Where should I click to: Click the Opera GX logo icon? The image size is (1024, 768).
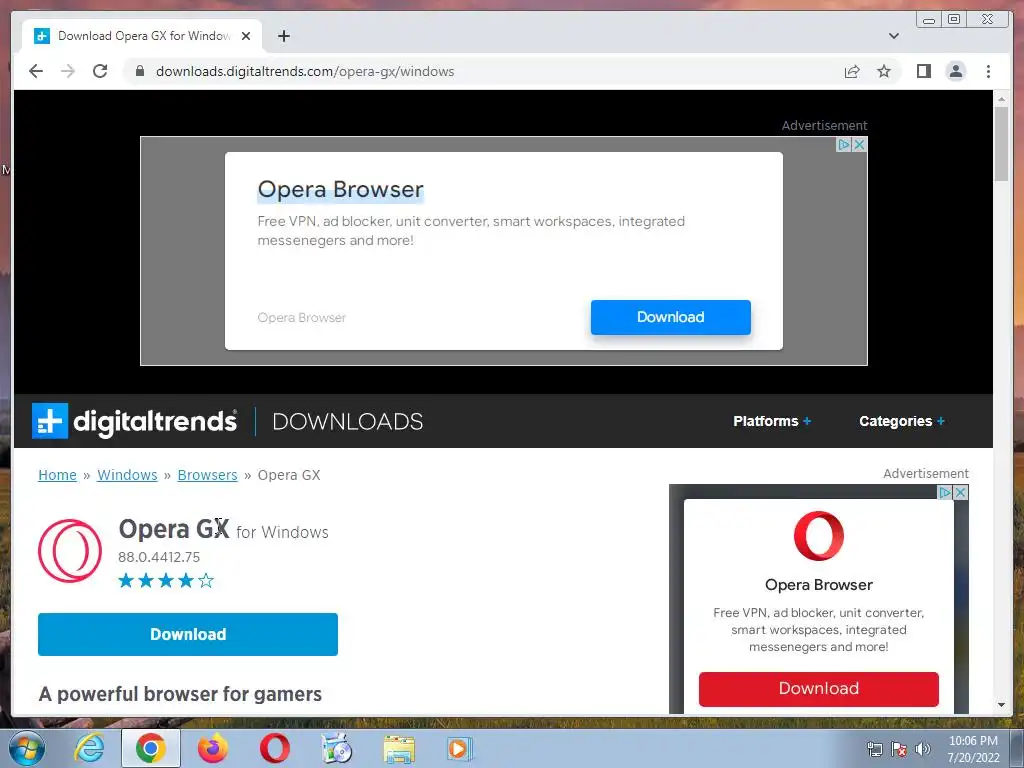[x=70, y=551]
